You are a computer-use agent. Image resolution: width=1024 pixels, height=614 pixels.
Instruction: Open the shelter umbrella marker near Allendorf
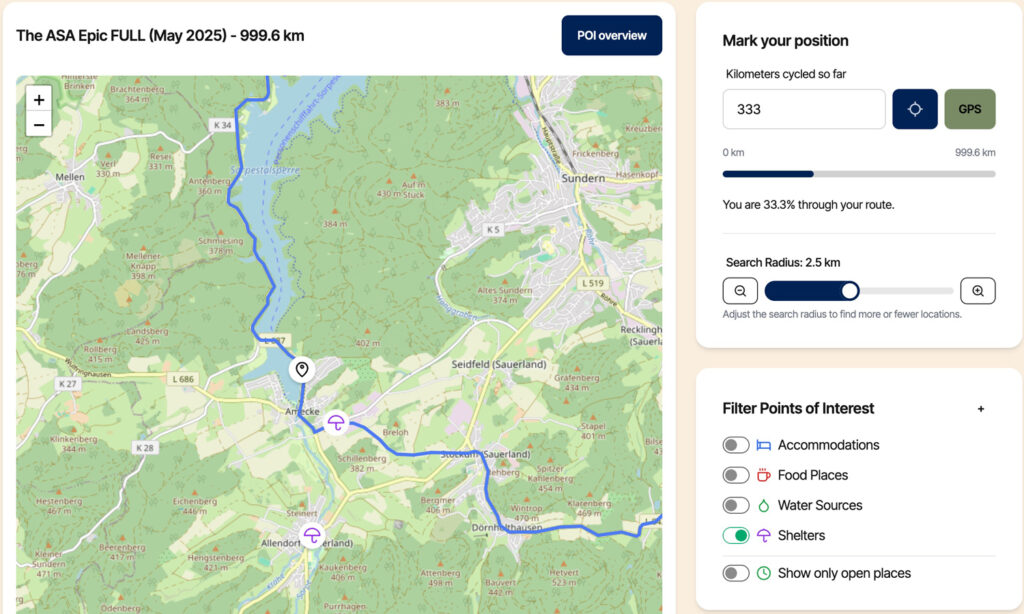click(x=312, y=536)
